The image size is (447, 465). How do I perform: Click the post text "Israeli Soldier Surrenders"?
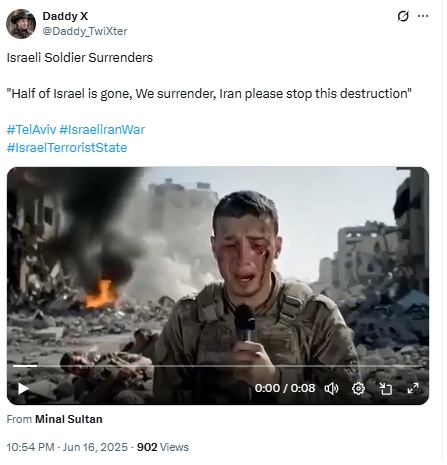point(80,58)
